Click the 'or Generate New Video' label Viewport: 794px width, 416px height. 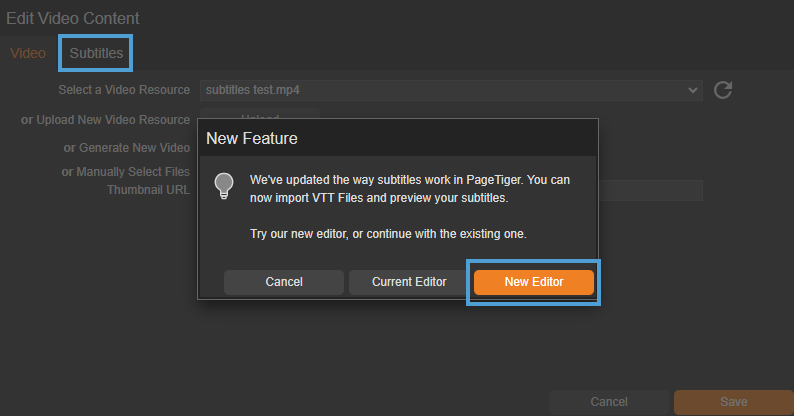pos(126,148)
